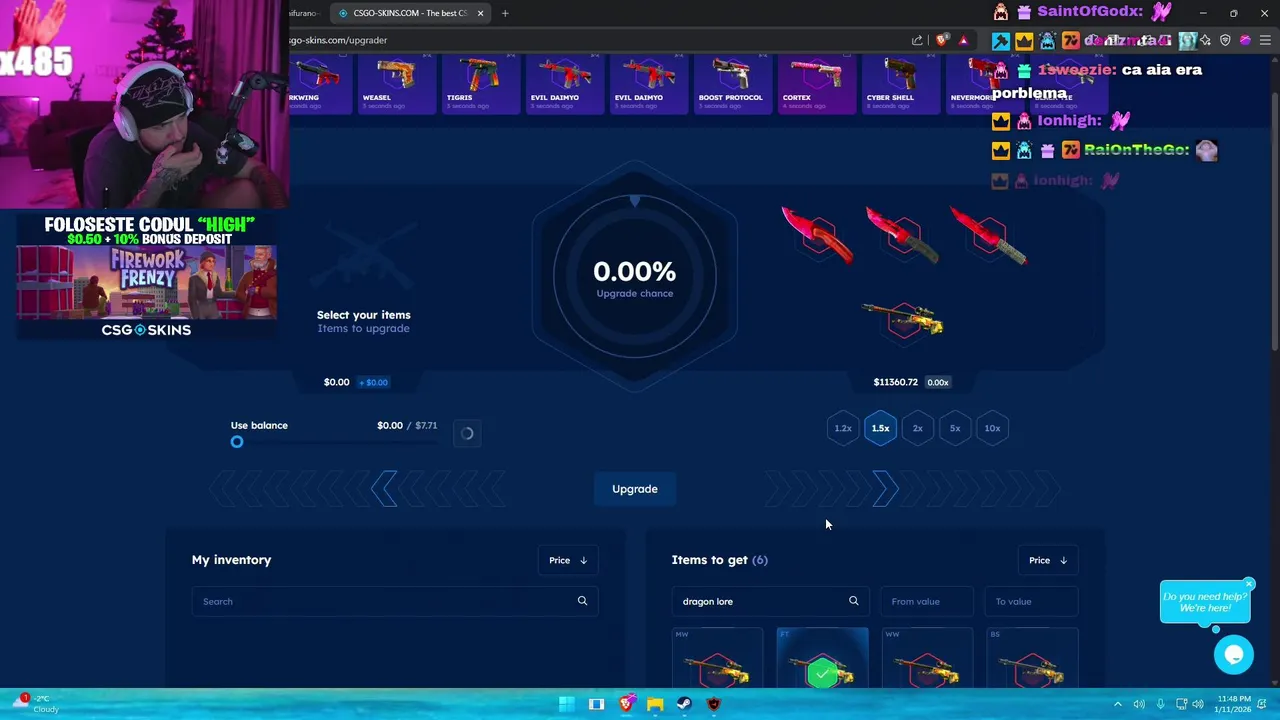The width and height of the screenshot is (1280, 720).
Task: Open clock showing 11:48 PM
Action: (x=1234, y=704)
